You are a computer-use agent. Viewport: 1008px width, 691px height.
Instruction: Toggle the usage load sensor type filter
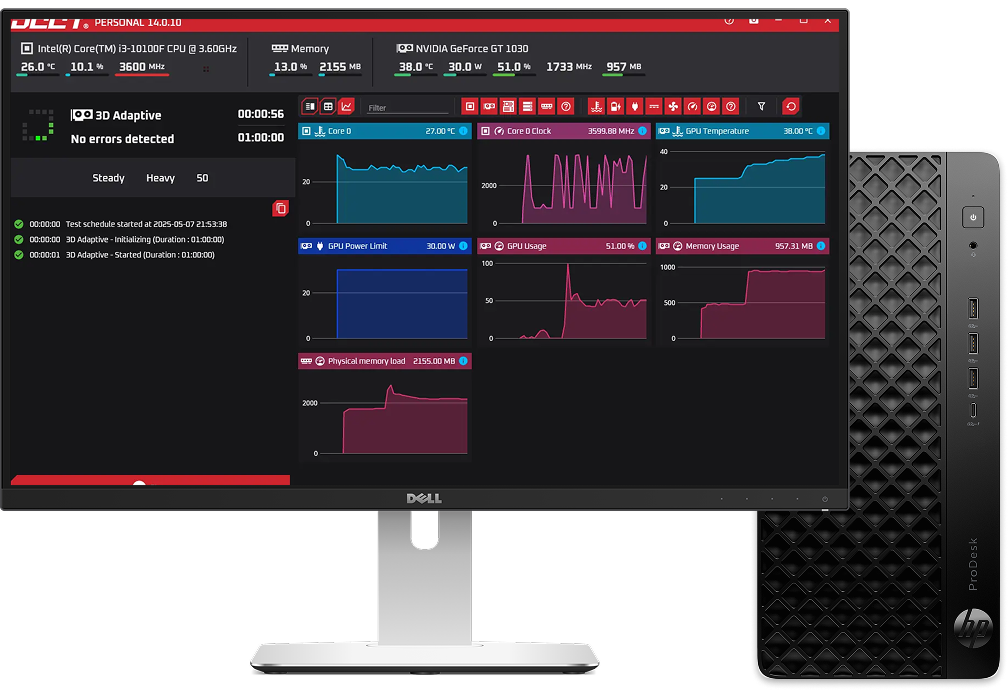point(712,106)
